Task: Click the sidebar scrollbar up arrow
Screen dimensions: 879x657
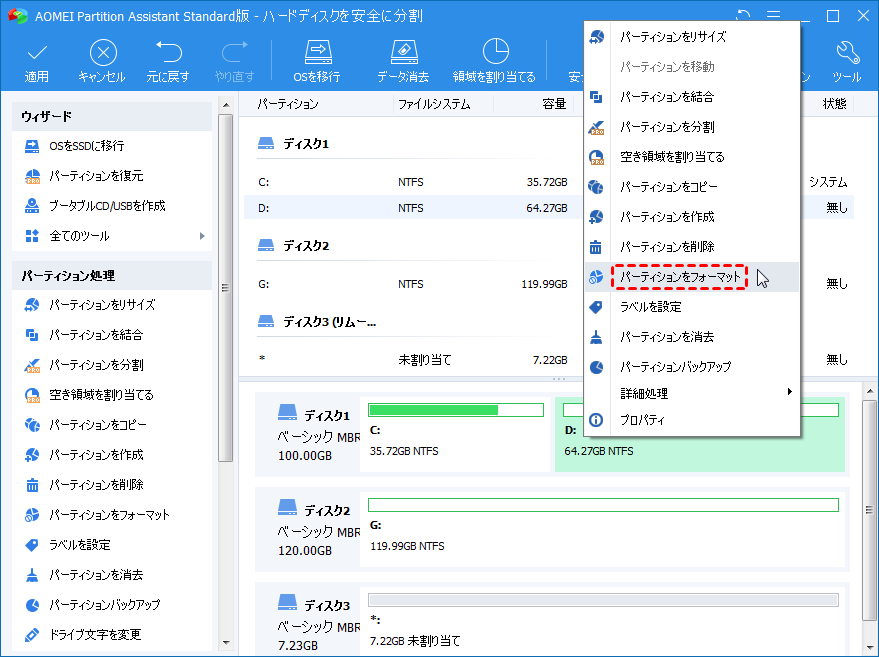Action: (x=226, y=105)
